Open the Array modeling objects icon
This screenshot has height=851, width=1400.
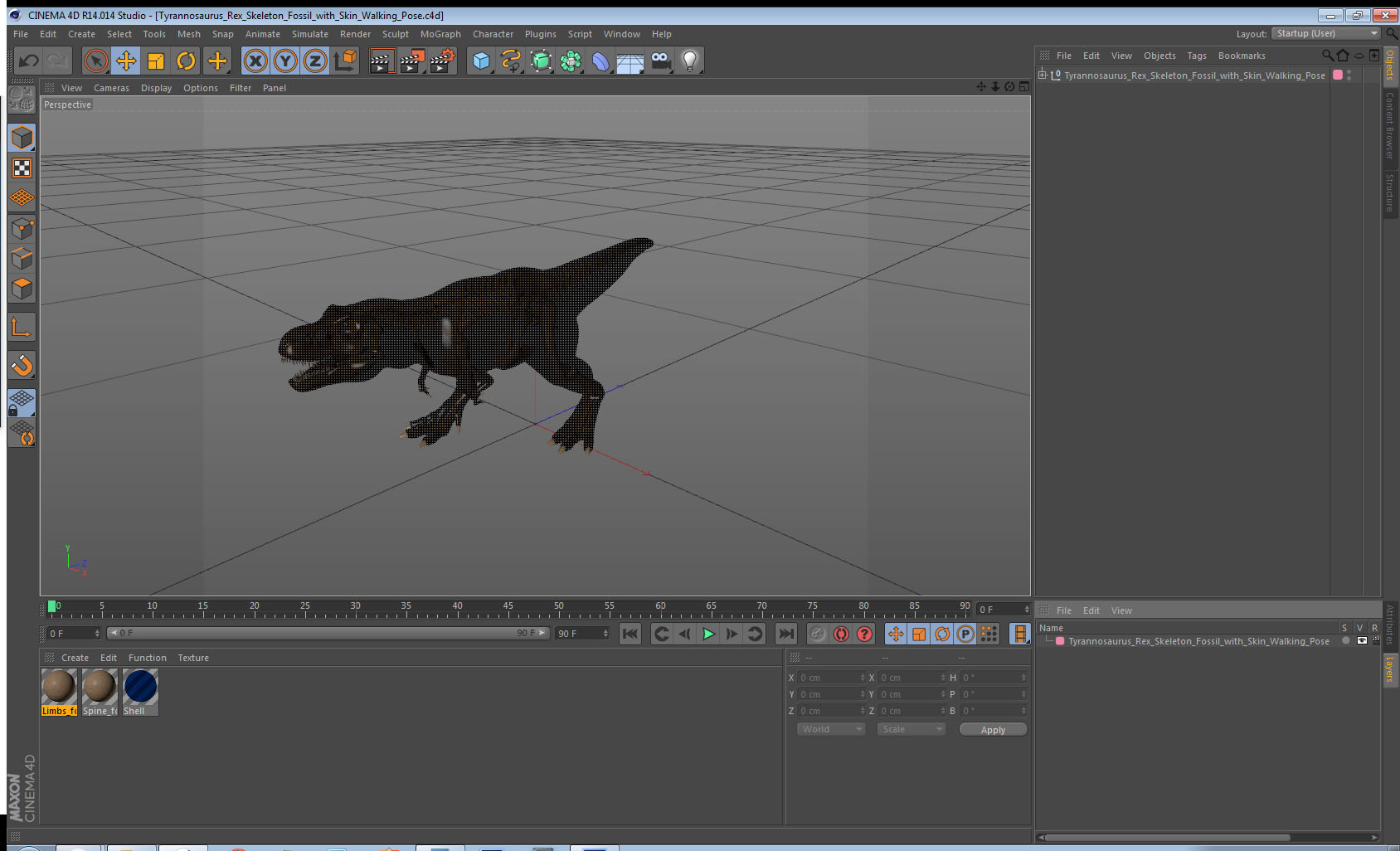571,61
